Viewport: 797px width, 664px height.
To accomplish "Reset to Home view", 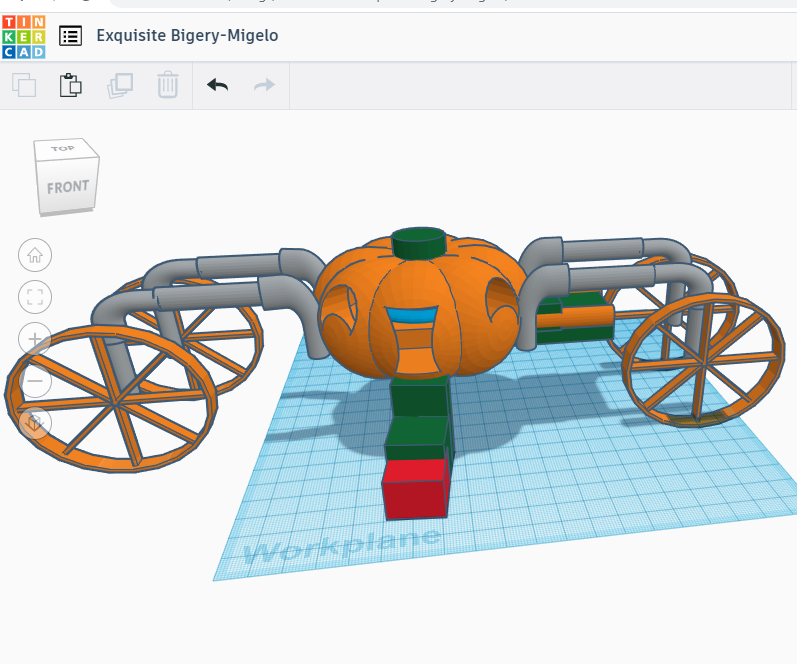I will (35, 255).
